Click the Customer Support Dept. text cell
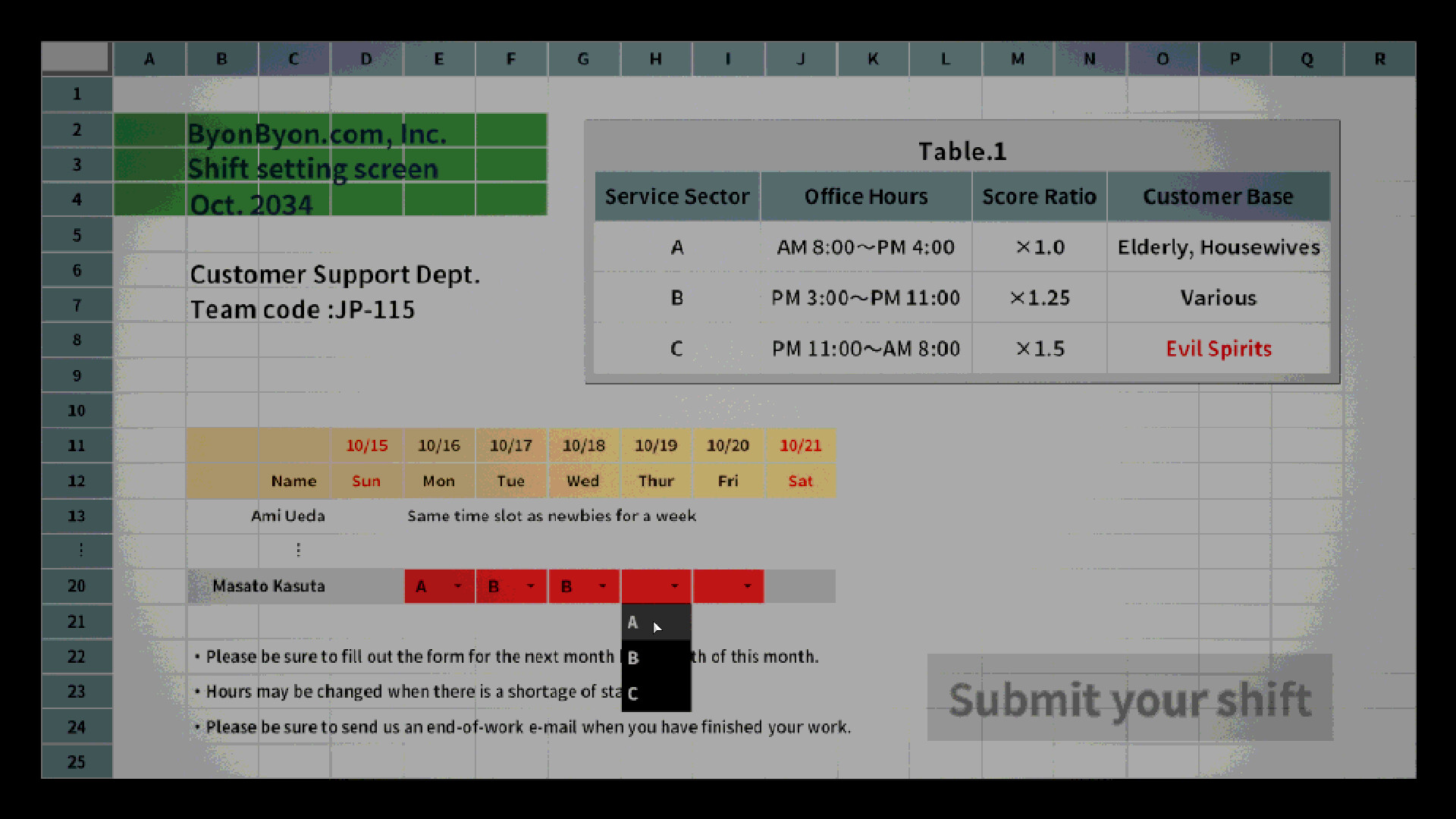The height and width of the screenshot is (819, 1456). click(x=336, y=275)
